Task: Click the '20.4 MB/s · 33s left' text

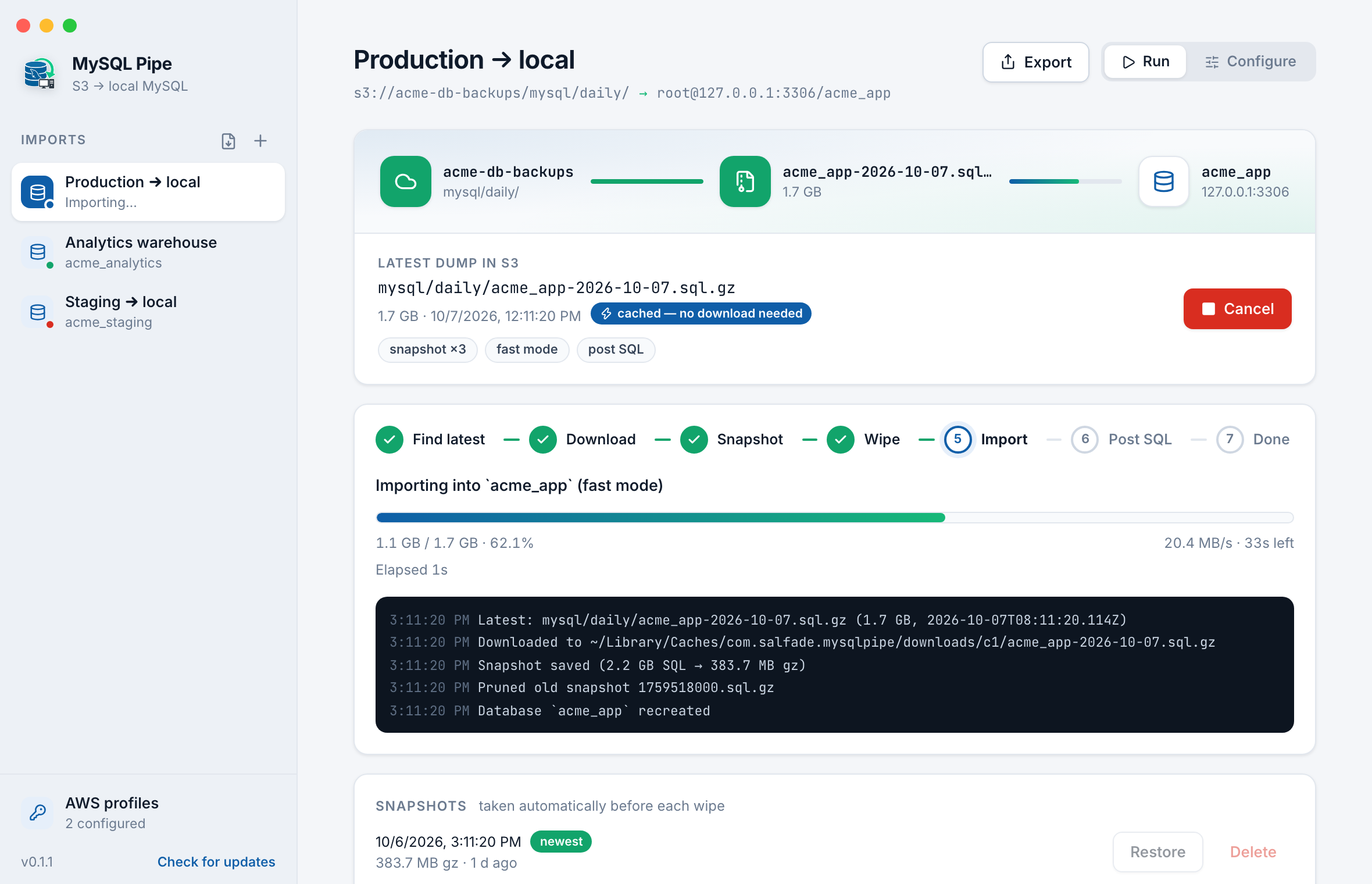Action: tap(1229, 543)
